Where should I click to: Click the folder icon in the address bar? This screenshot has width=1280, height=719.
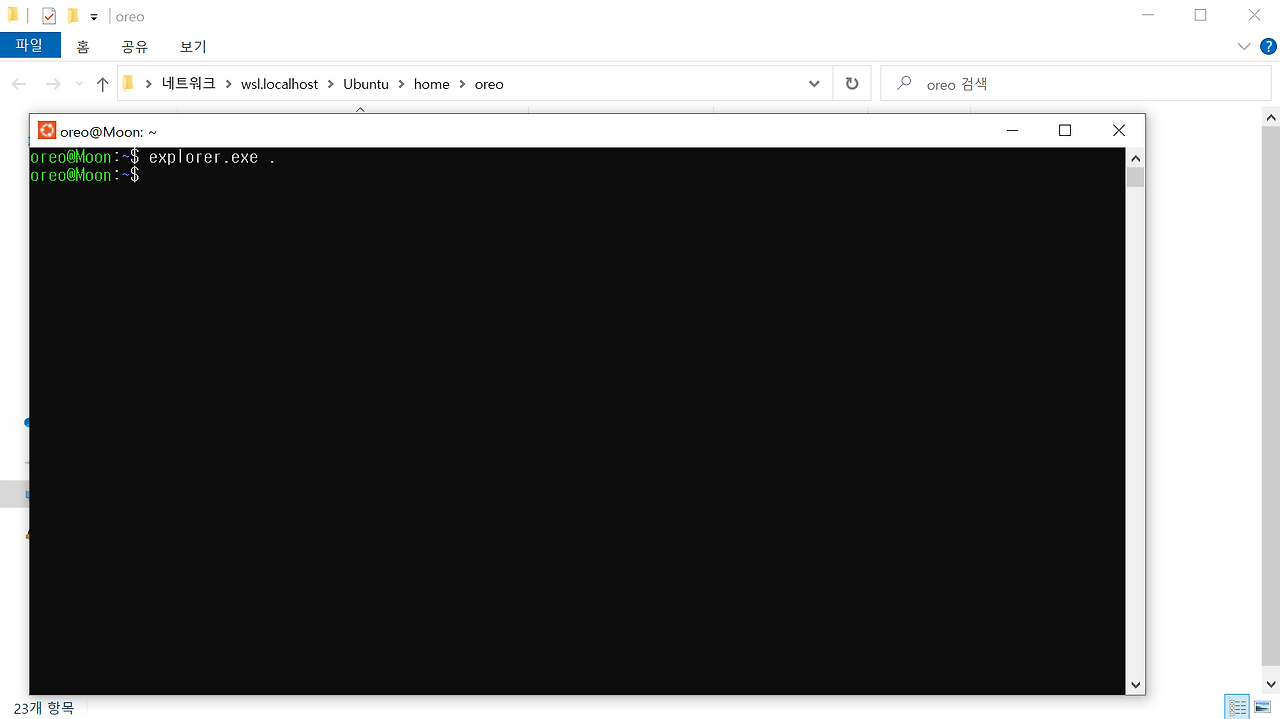(129, 84)
